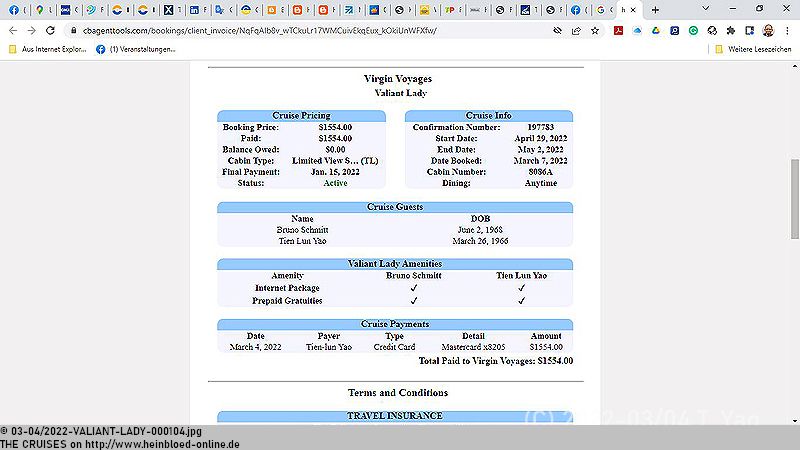Click DOB 'June 2, 1968'
The height and width of the screenshot is (450, 800).
[480, 230]
